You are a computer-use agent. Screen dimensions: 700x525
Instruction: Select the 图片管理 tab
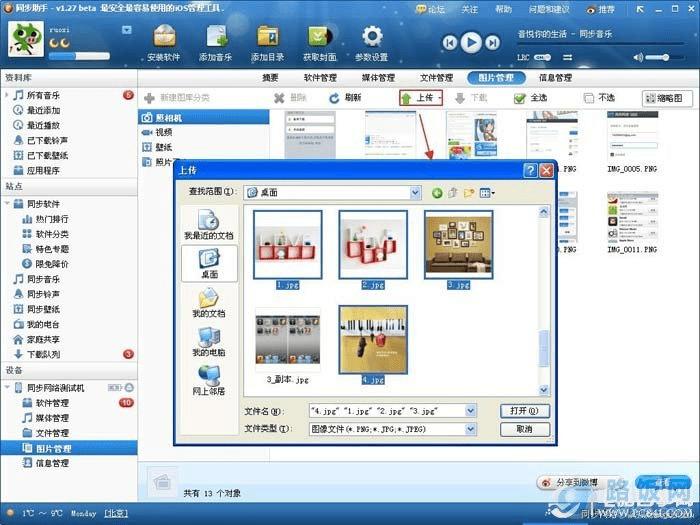496,78
